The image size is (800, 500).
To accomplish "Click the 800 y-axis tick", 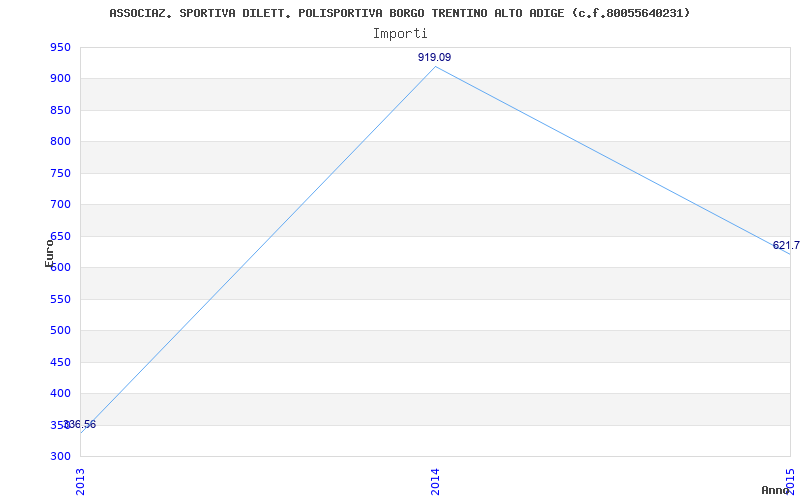I will 60,142.
